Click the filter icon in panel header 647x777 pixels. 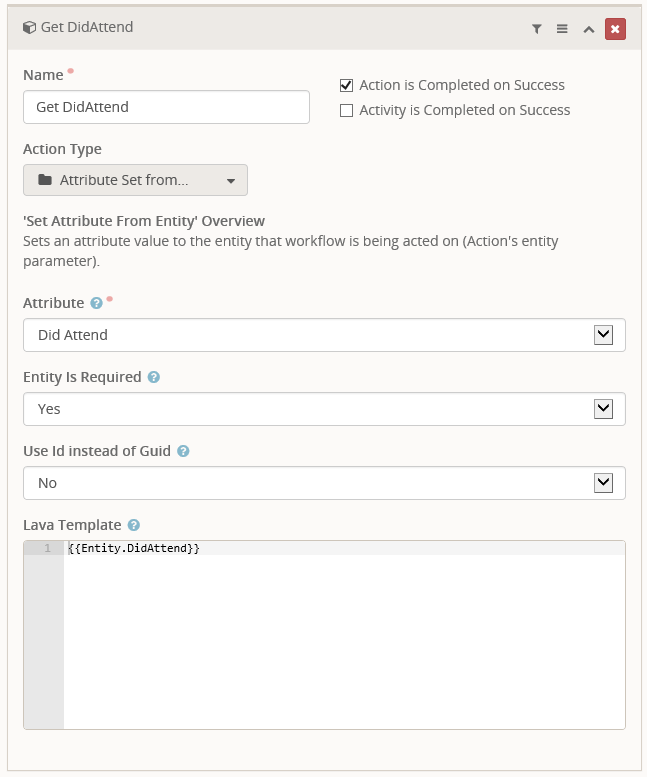pyautogui.click(x=536, y=29)
